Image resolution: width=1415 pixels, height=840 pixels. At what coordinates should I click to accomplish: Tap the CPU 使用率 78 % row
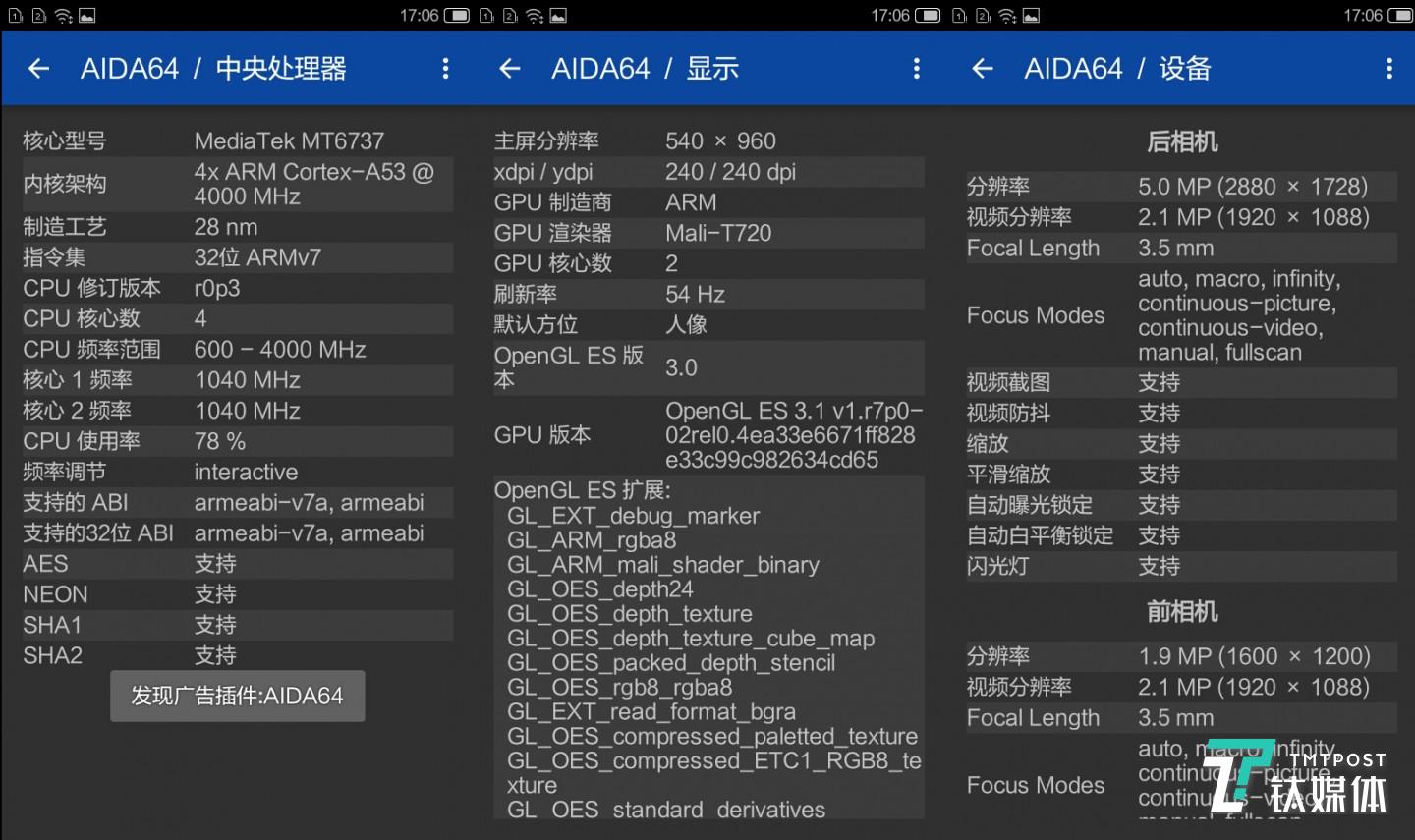coord(237,441)
